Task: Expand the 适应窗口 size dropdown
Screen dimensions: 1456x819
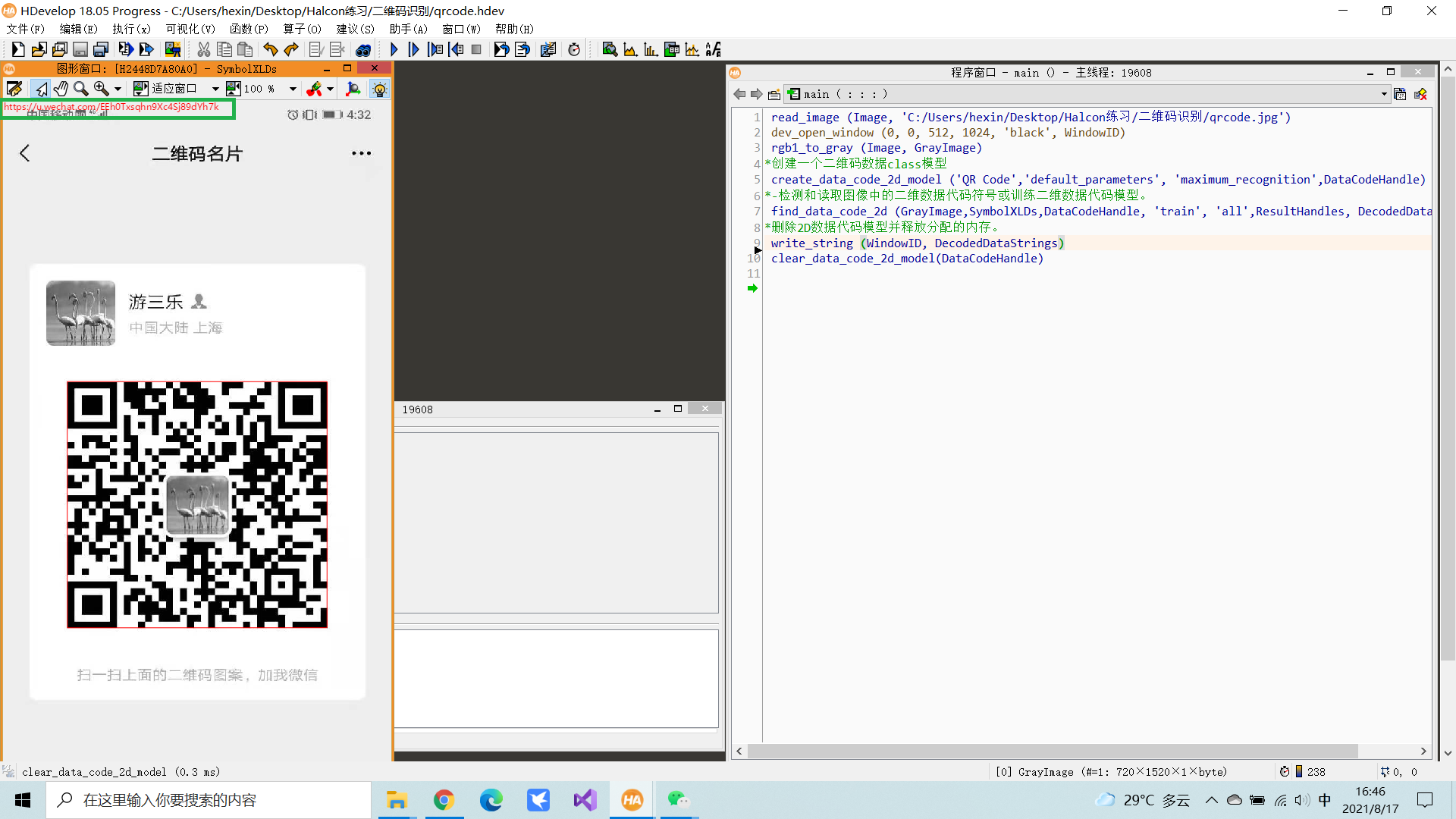Action: 215,89
